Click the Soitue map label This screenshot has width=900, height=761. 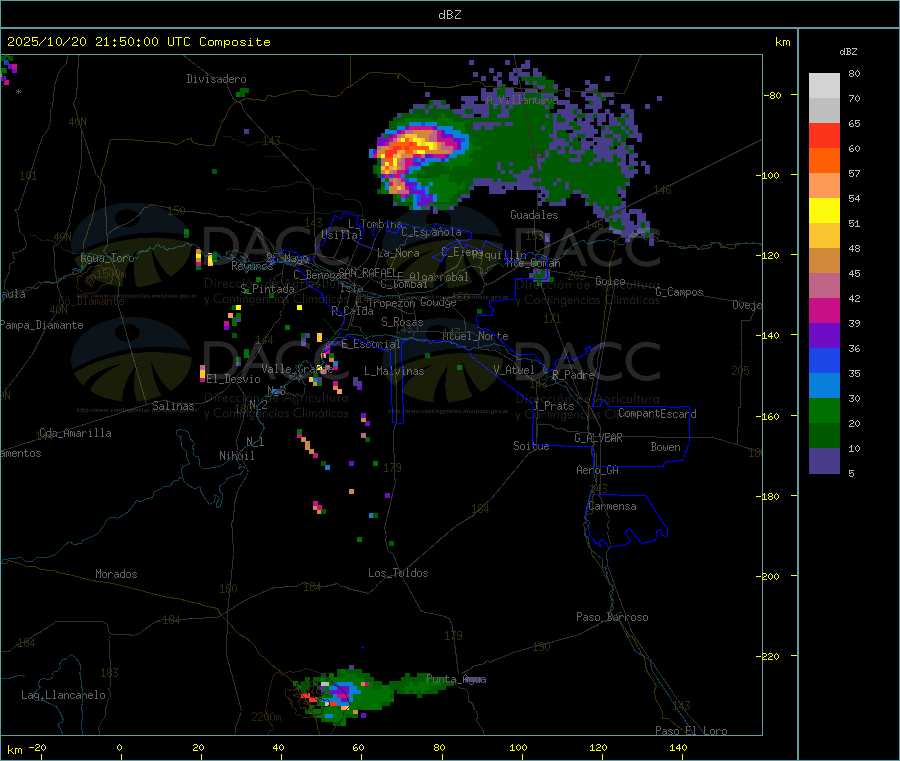pyautogui.click(x=531, y=446)
